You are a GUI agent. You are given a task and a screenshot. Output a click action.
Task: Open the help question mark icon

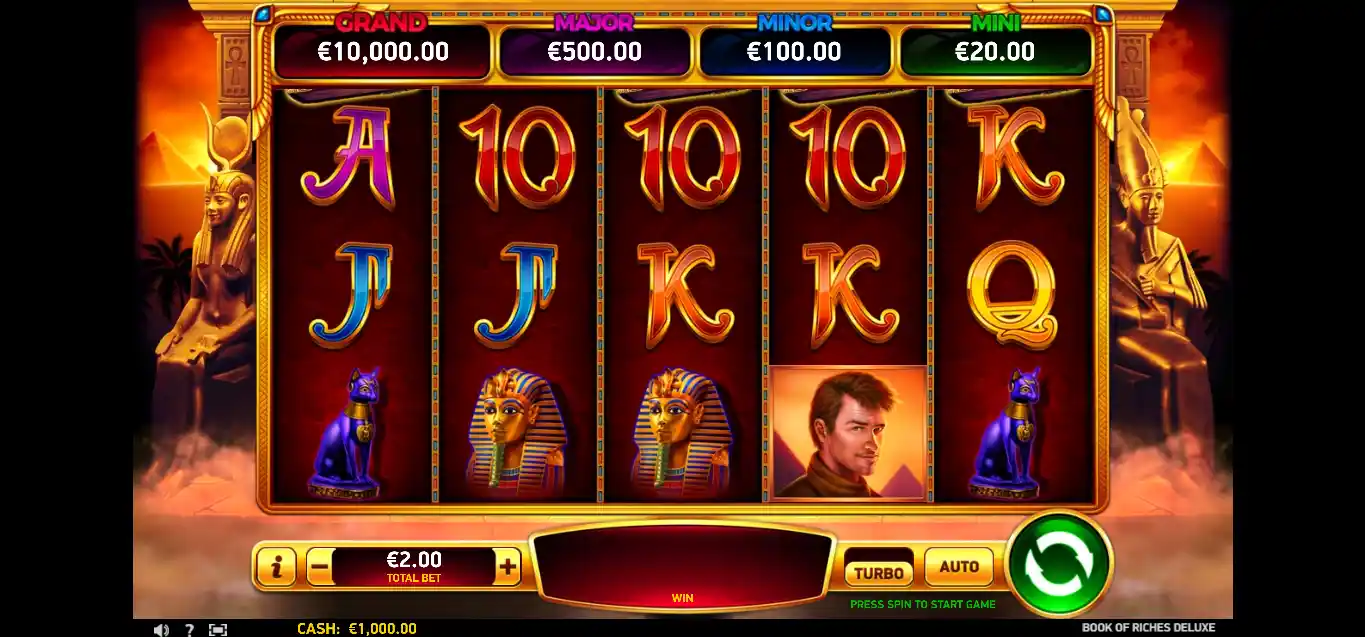click(189, 629)
